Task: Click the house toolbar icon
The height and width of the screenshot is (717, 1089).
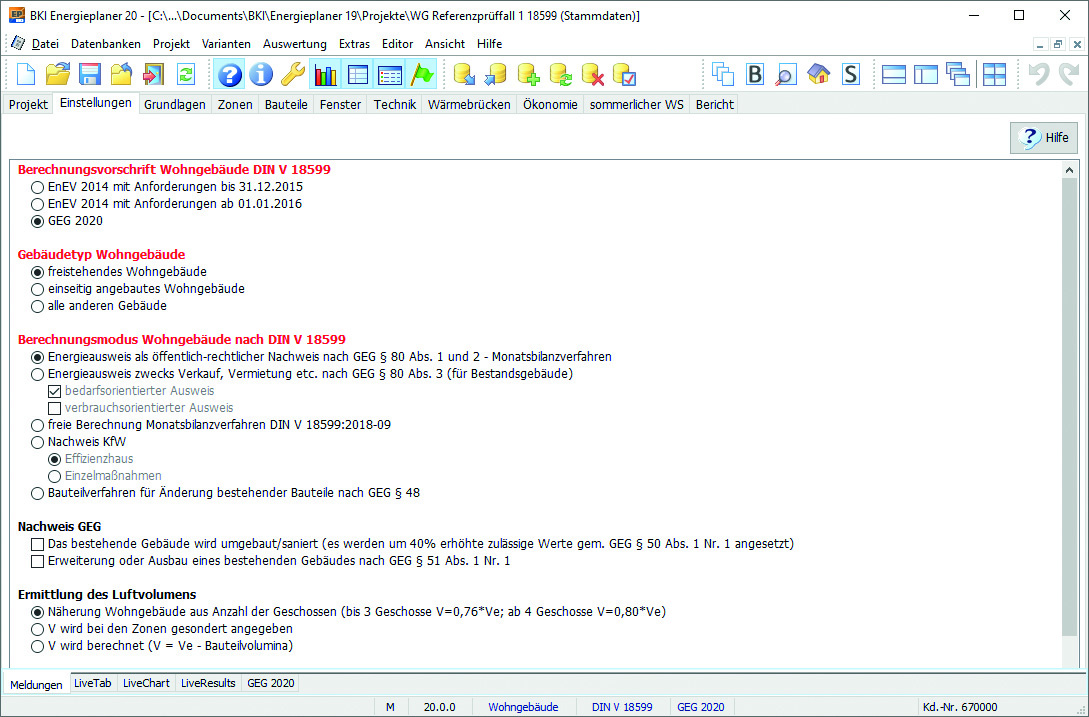Action: click(819, 75)
